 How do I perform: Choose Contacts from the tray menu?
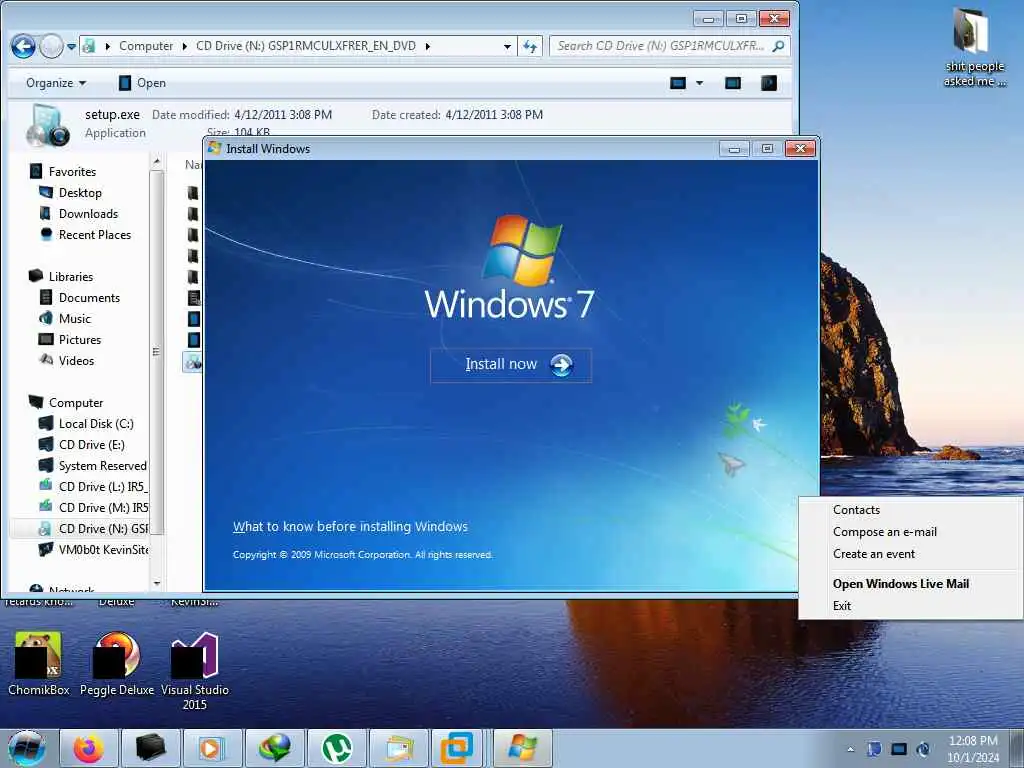856,510
